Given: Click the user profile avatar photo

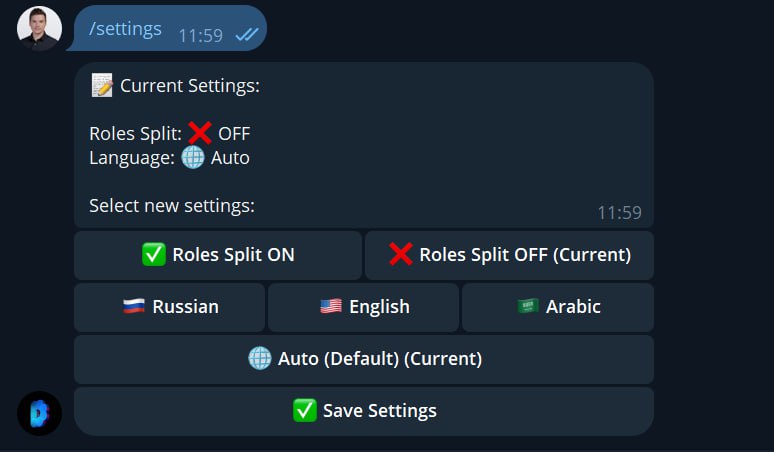Looking at the screenshot, I should (x=39, y=29).
